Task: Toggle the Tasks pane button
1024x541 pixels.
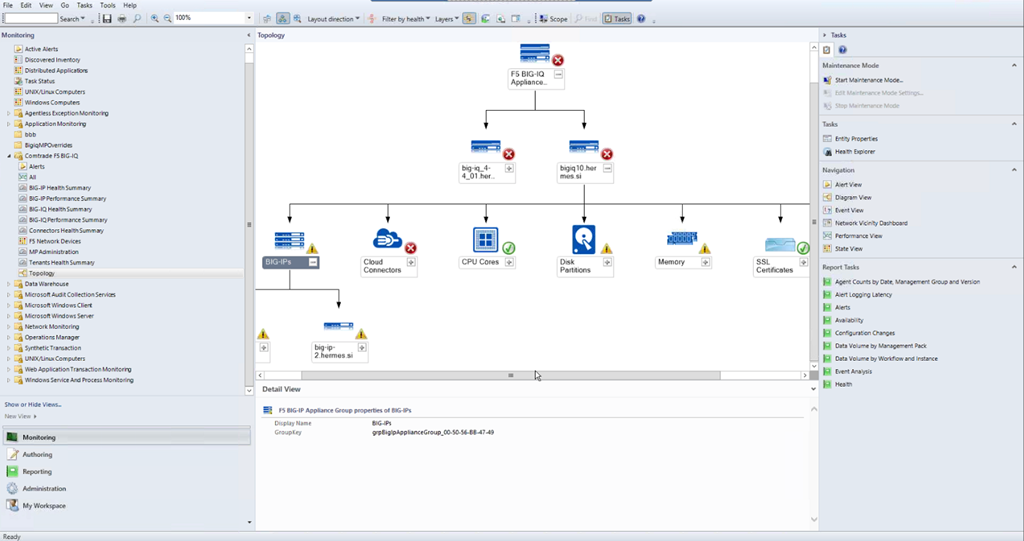Action: point(618,19)
